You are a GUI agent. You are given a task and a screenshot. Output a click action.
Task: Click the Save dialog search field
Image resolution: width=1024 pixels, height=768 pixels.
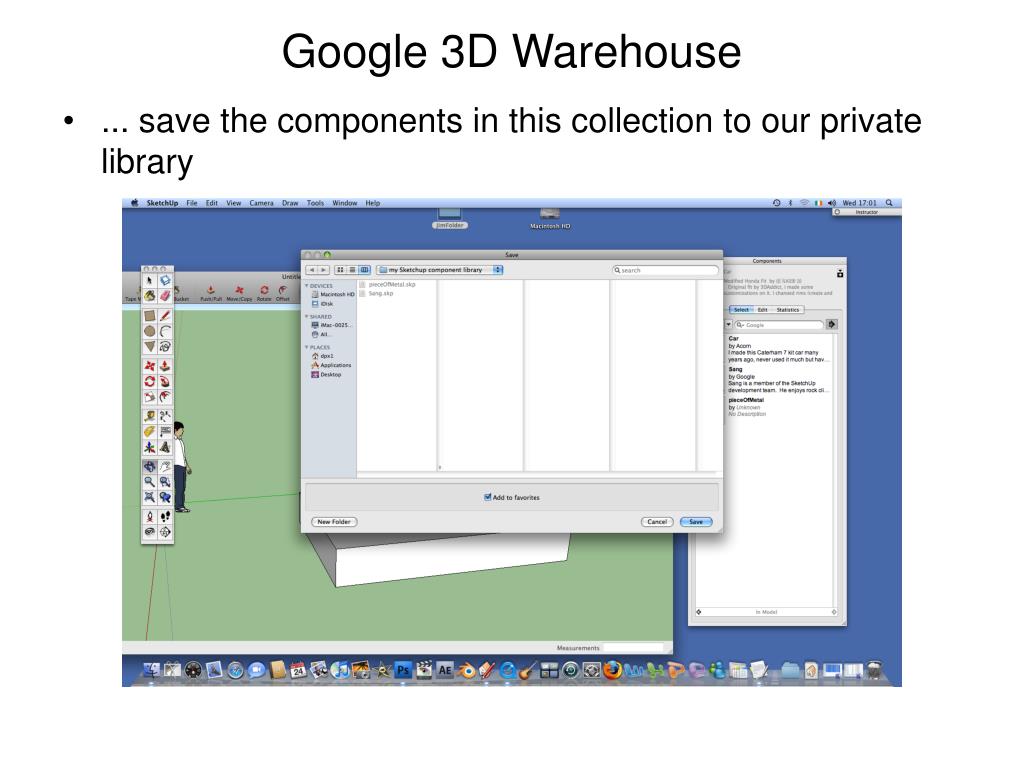[x=665, y=270]
